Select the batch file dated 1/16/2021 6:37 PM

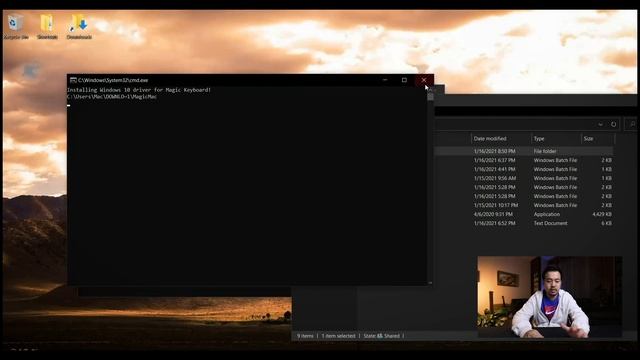coord(524,160)
